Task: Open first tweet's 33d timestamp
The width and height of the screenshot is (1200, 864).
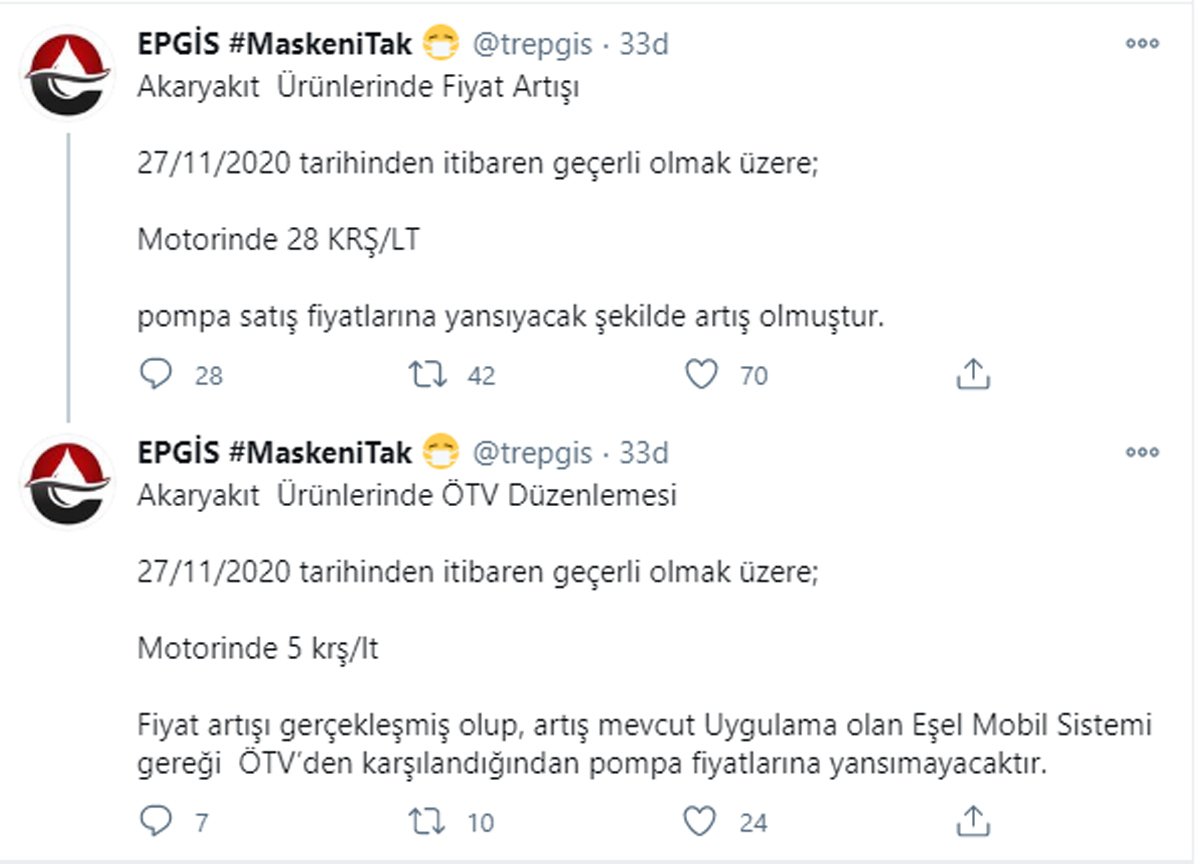Action: (x=643, y=44)
